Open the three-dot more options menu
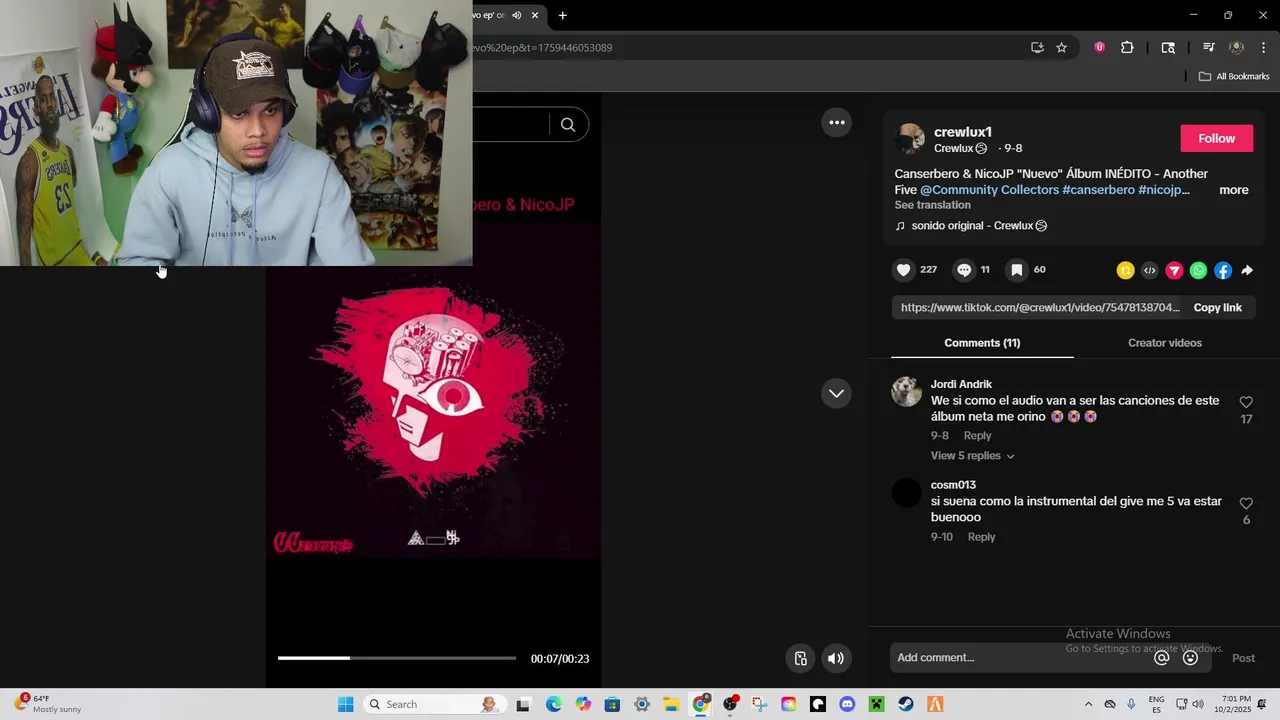The width and height of the screenshot is (1280, 720). point(837,122)
